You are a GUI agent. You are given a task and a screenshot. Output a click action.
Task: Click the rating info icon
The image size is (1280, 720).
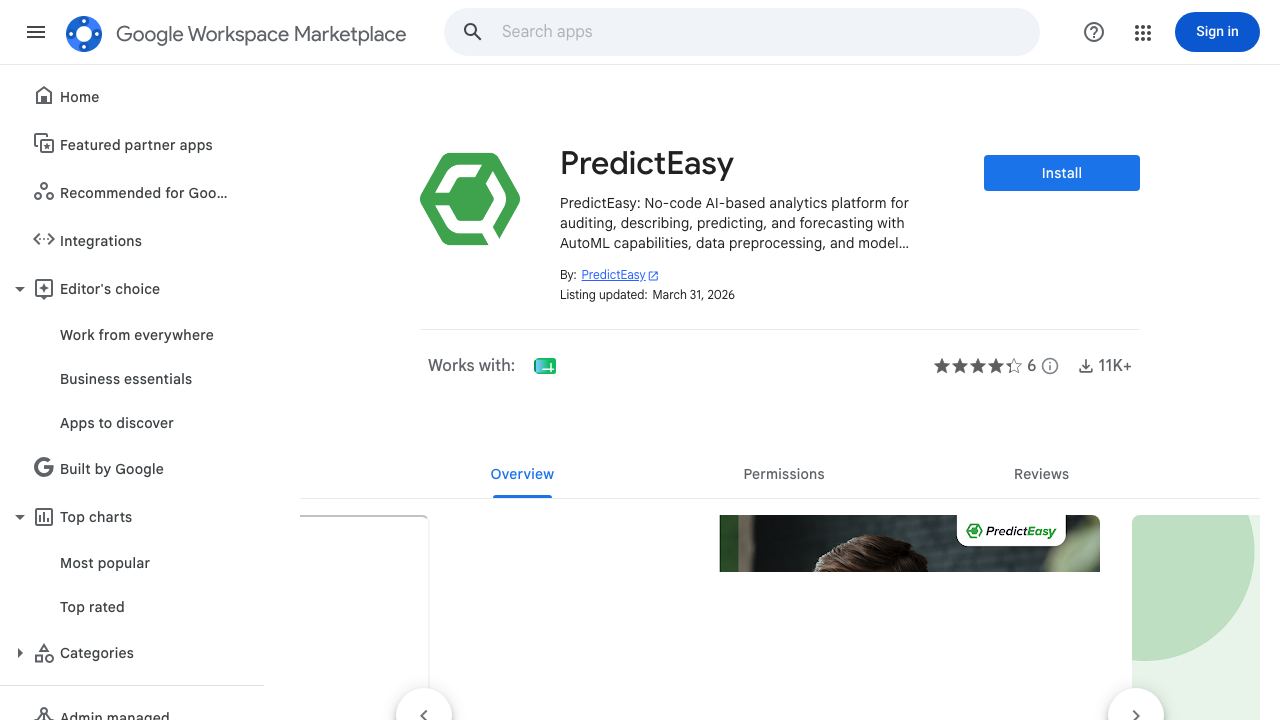point(1050,366)
